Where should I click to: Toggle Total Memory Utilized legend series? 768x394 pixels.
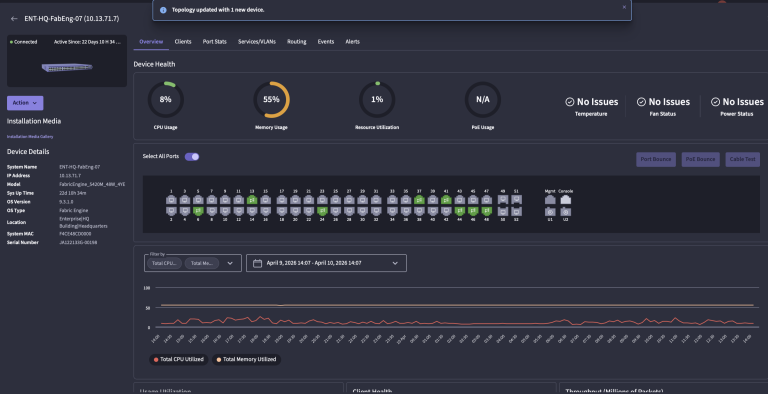tap(246, 359)
